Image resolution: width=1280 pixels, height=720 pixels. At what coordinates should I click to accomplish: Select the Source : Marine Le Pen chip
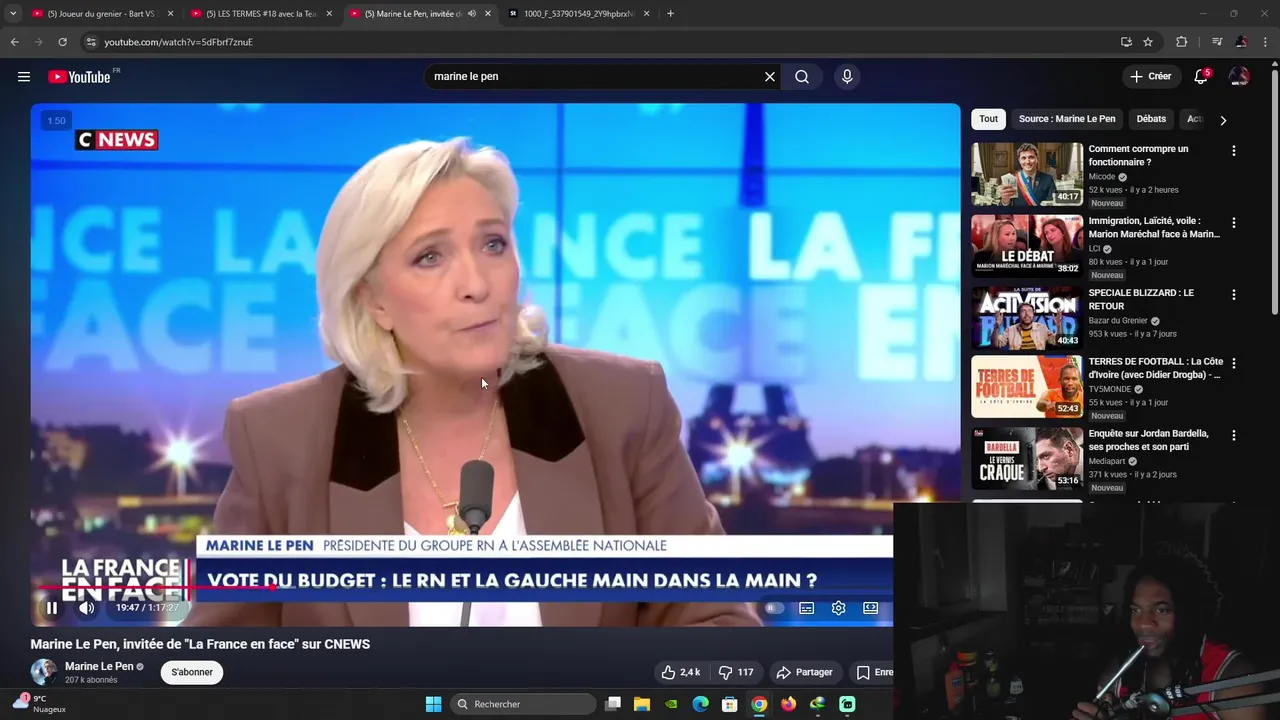1067,119
